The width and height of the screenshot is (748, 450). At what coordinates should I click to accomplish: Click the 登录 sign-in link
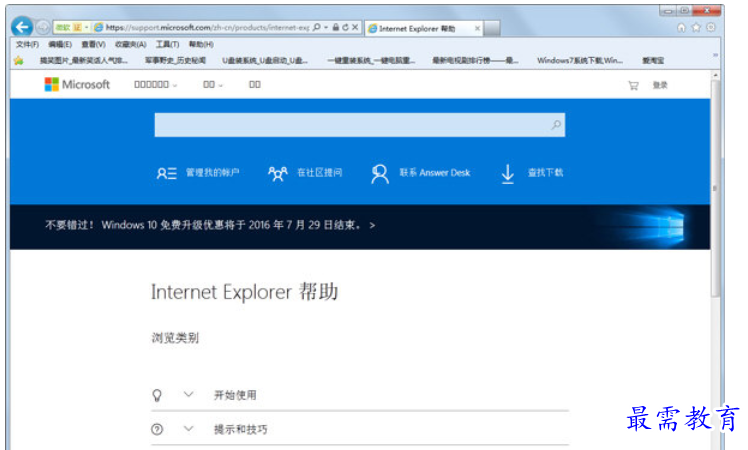click(x=660, y=85)
